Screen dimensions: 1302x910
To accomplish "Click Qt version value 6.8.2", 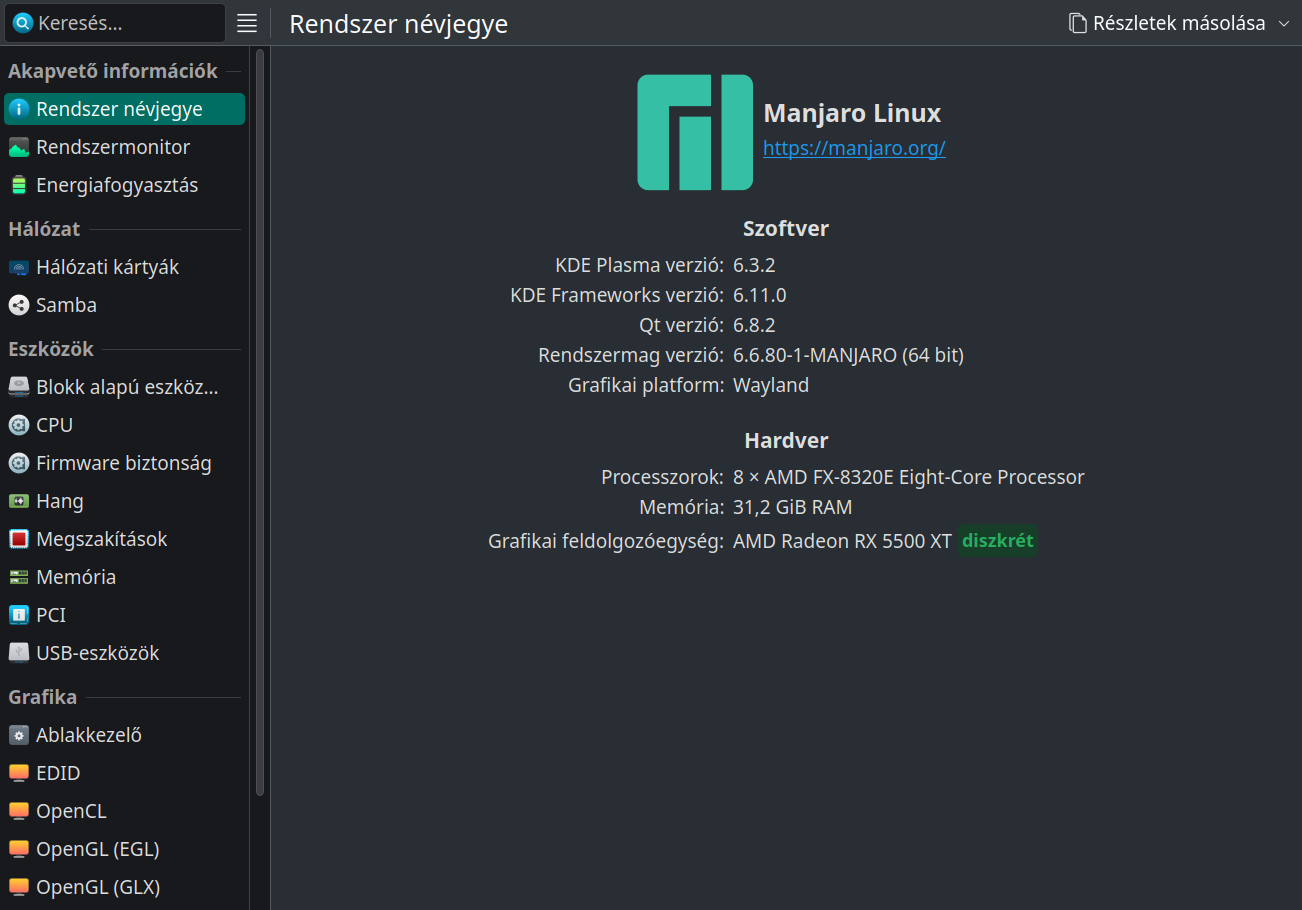I will tap(754, 325).
